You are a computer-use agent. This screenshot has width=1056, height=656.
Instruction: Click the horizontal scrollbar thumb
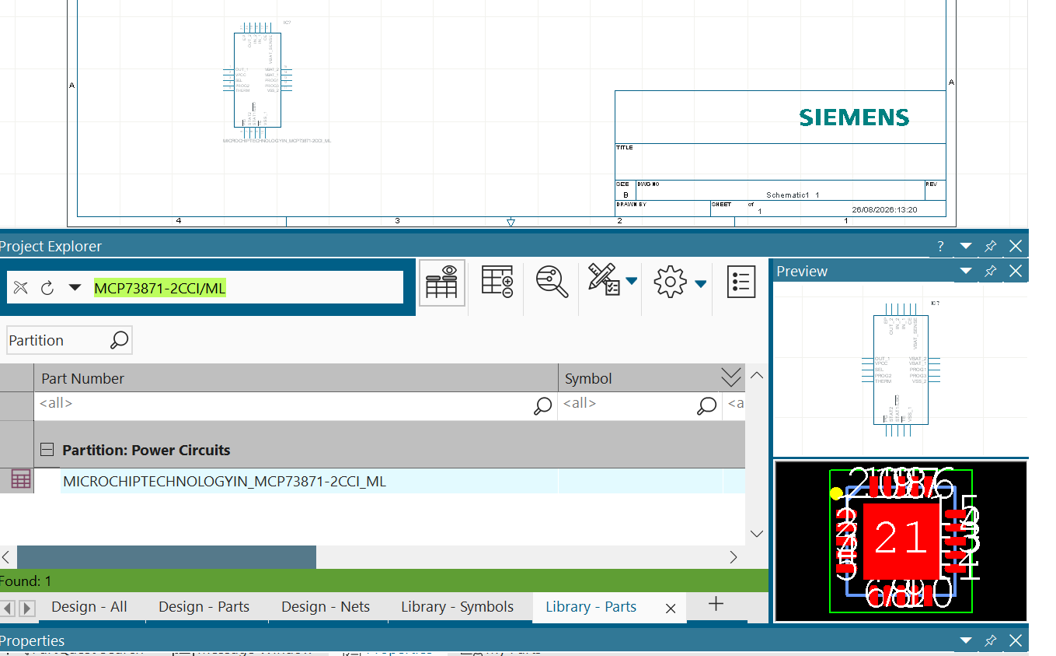click(166, 558)
